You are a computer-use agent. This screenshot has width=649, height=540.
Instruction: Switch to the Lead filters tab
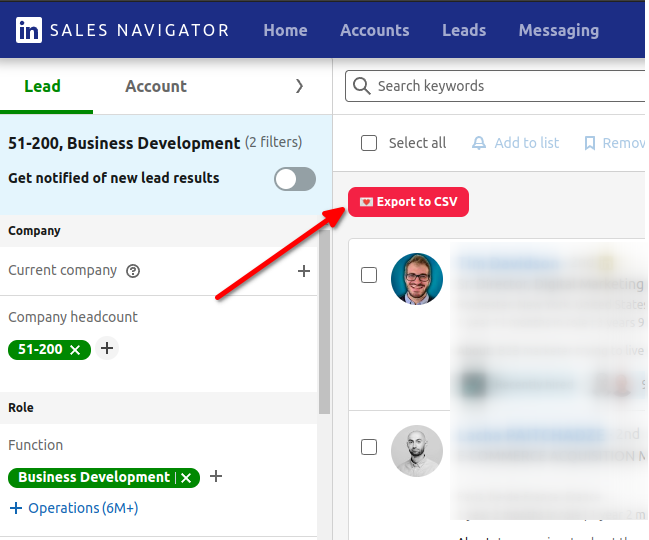pos(43,86)
